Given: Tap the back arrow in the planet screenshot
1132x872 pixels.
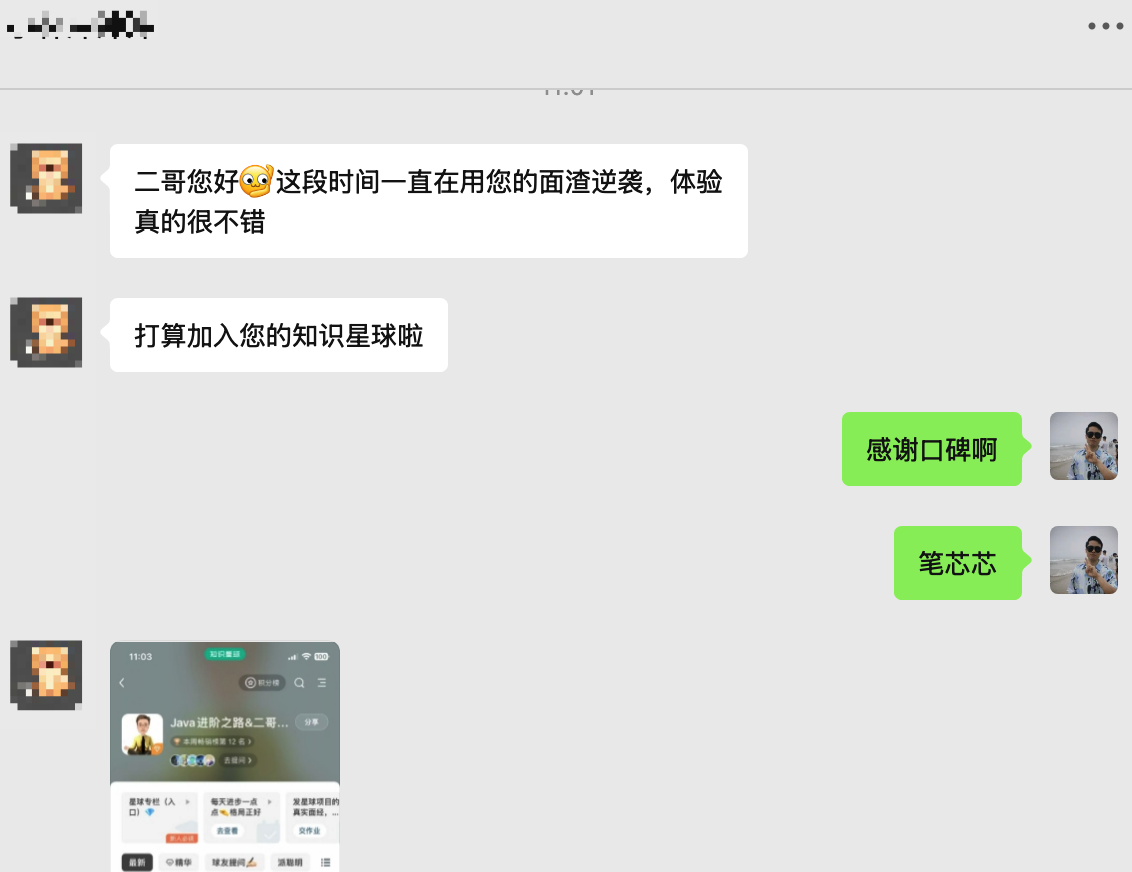Looking at the screenshot, I should click(x=121, y=682).
